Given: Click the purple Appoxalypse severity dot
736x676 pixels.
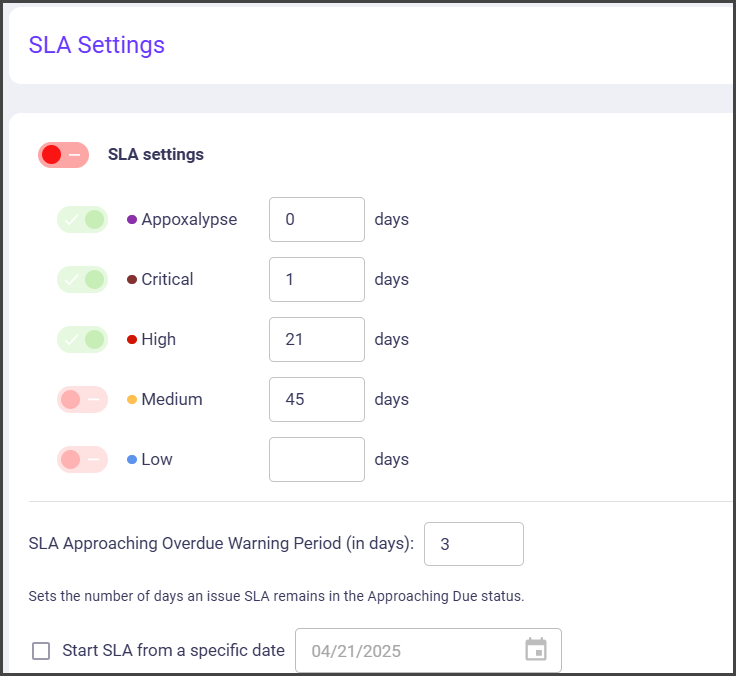Looking at the screenshot, I should 132,220.
